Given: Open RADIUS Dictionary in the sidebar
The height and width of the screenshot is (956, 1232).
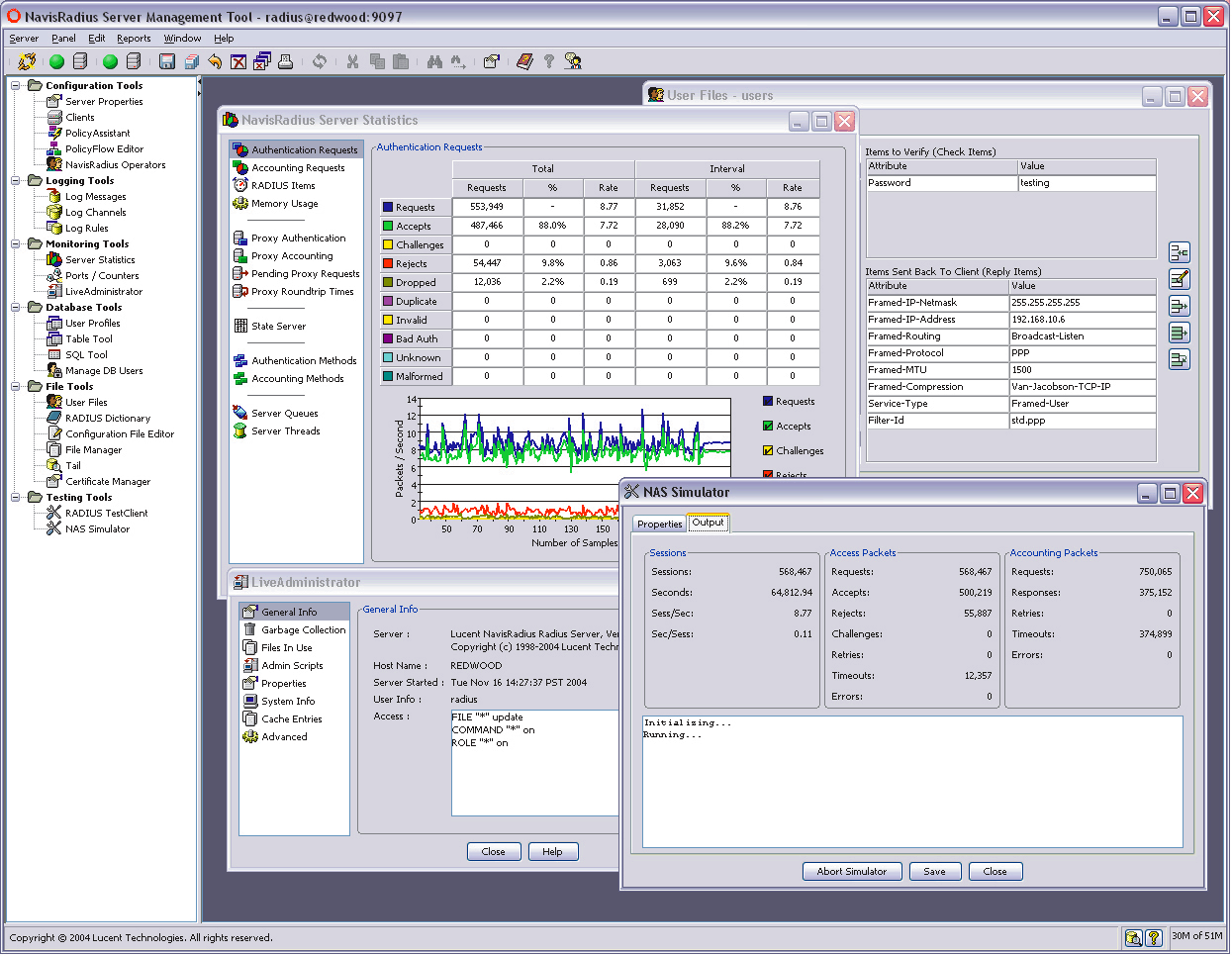Looking at the screenshot, I should [x=108, y=419].
